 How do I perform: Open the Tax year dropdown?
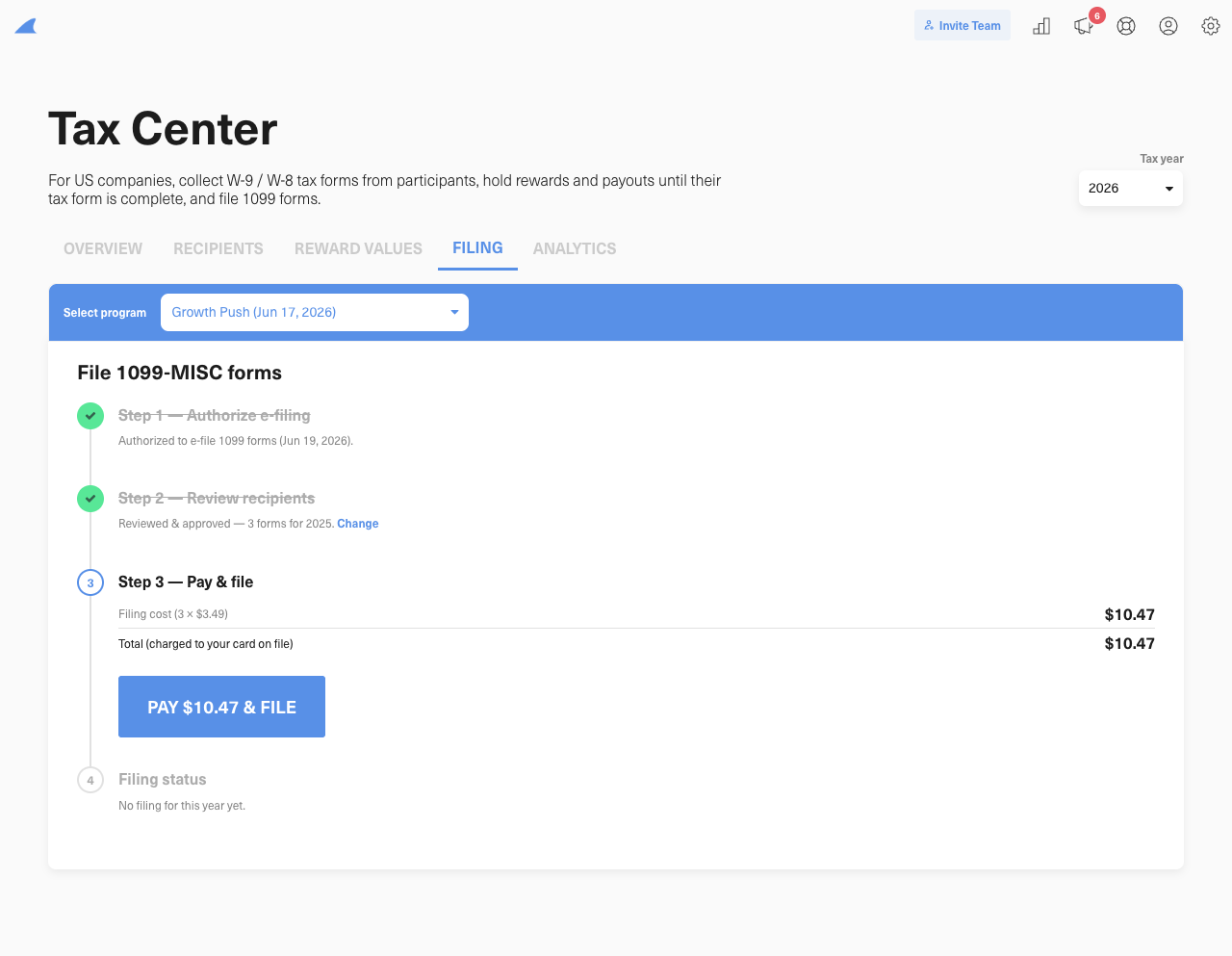(x=1131, y=188)
